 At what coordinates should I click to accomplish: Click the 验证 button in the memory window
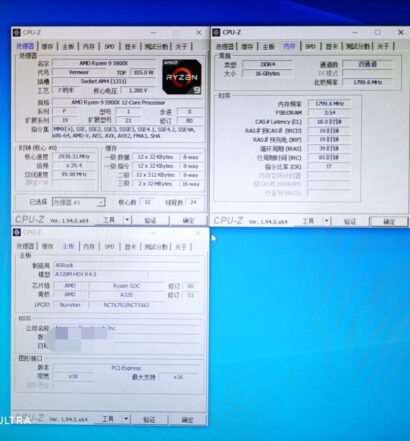(350, 221)
